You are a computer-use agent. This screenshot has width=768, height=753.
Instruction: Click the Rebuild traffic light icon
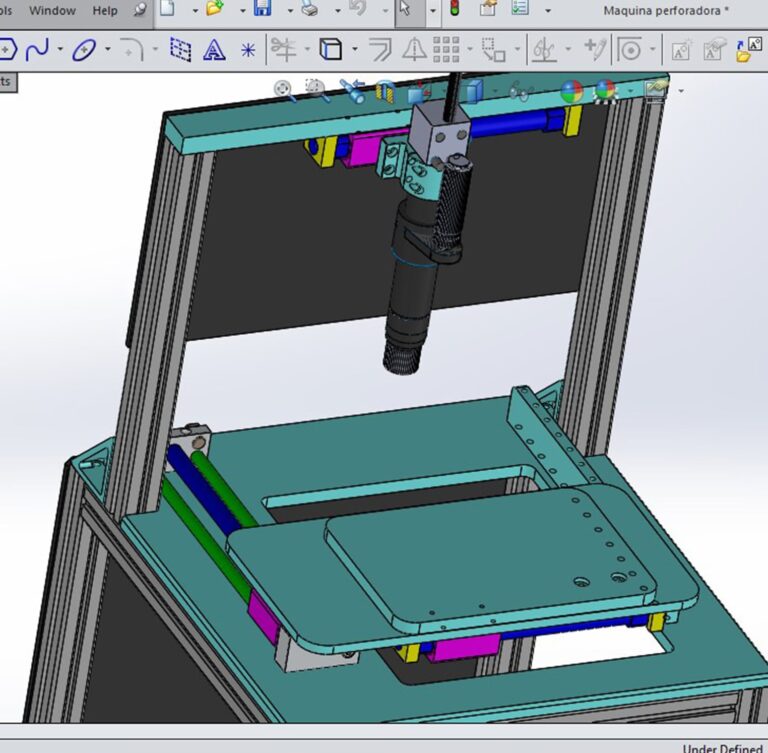coord(454,10)
